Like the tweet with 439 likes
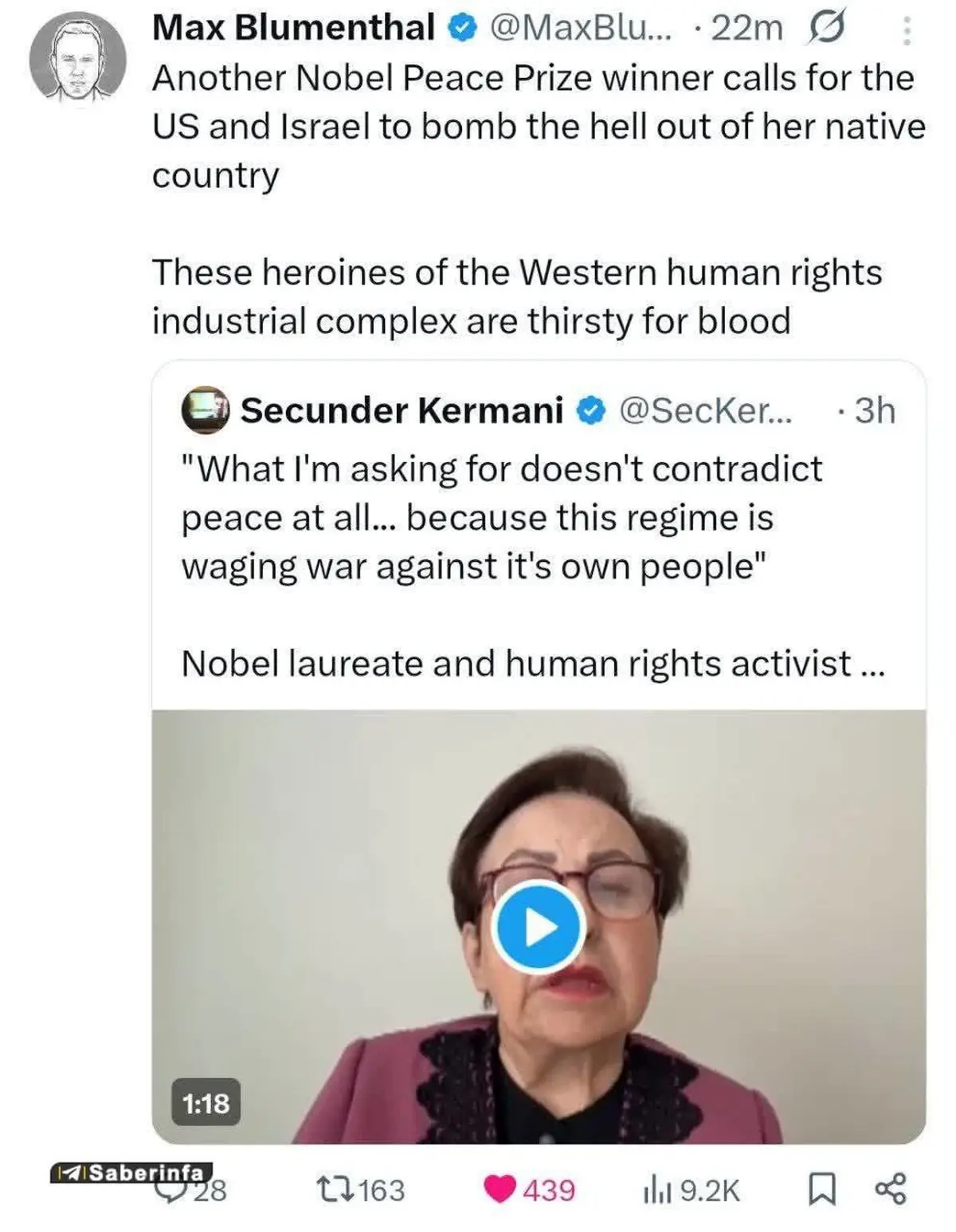 (x=500, y=1191)
